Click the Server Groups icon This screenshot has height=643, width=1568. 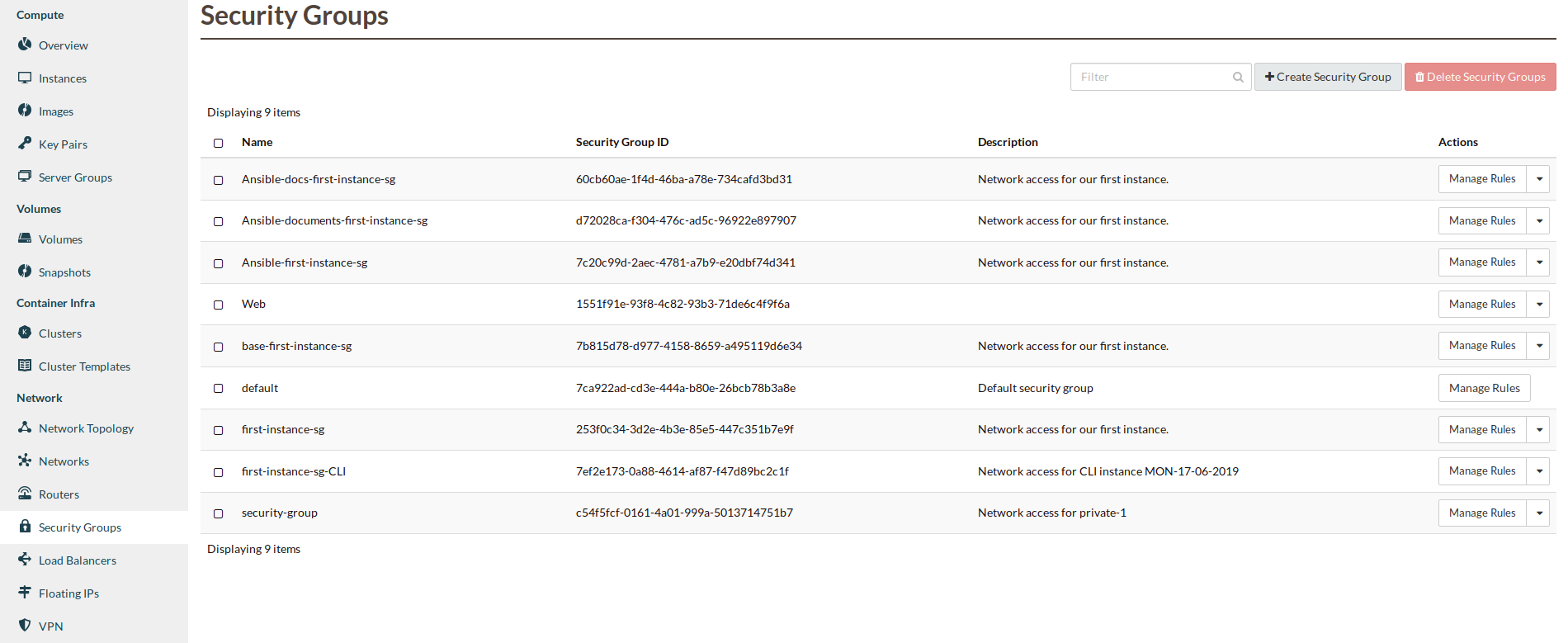pyautogui.click(x=25, y=176)
